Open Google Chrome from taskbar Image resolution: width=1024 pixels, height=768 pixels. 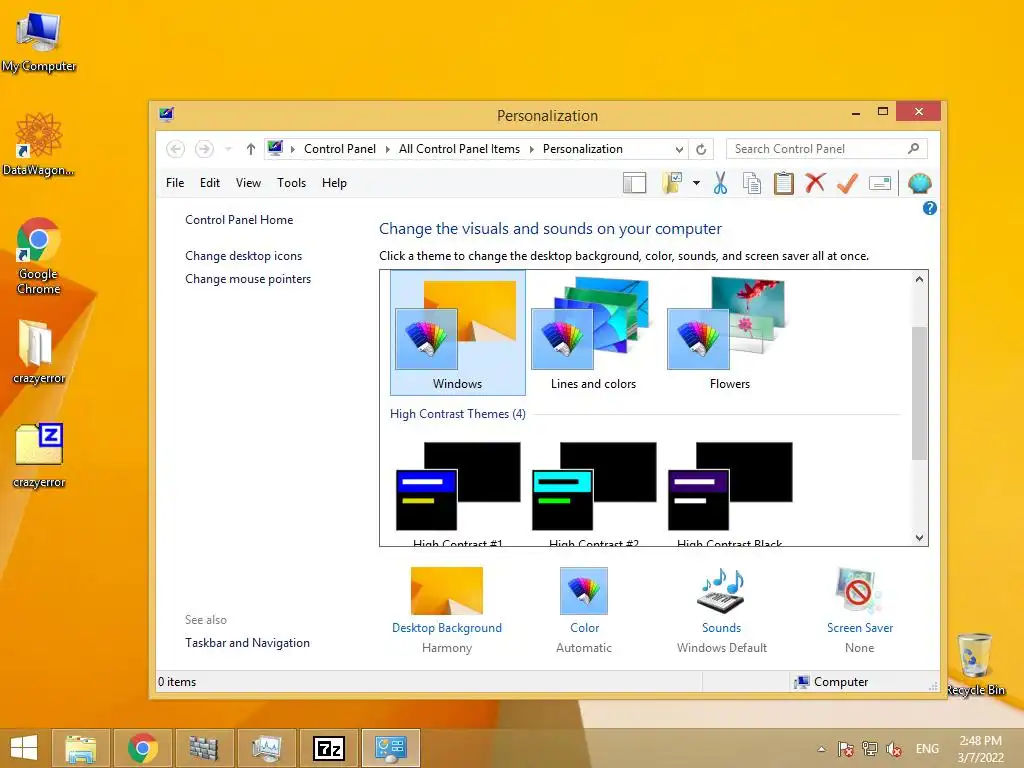[x=142, y=748]
